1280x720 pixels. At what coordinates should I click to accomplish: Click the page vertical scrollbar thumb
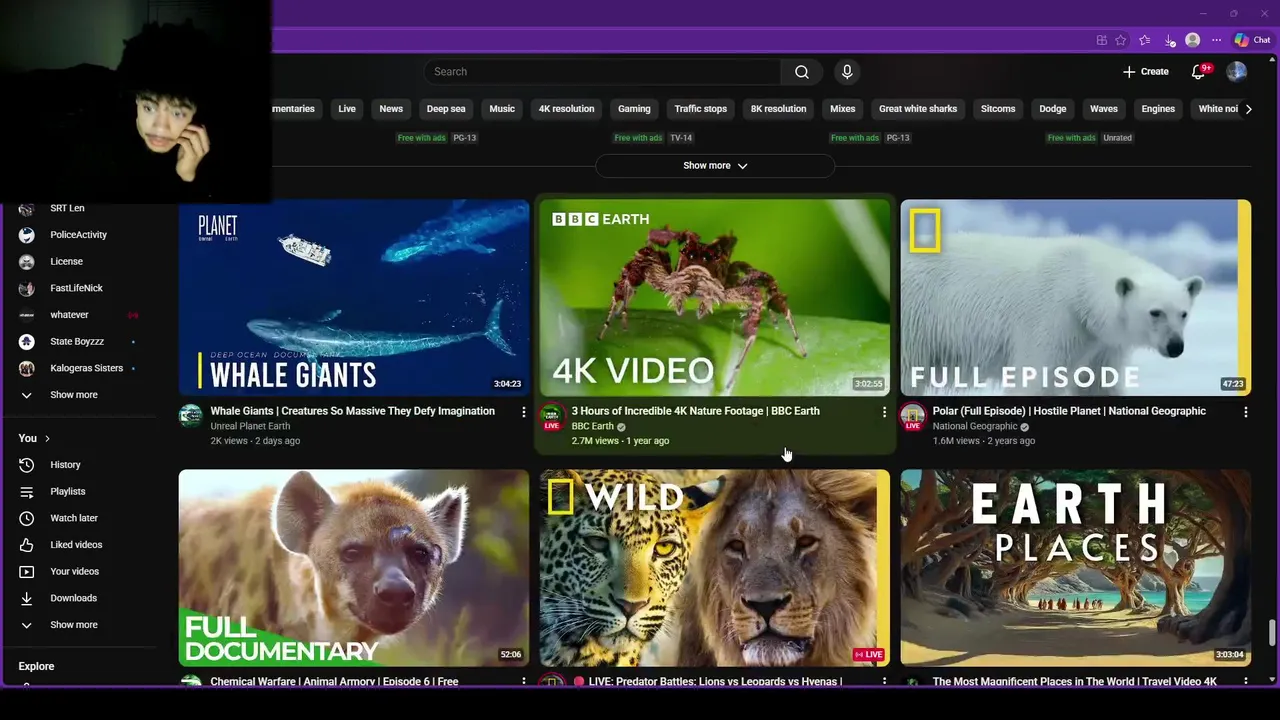point(1272,633)
